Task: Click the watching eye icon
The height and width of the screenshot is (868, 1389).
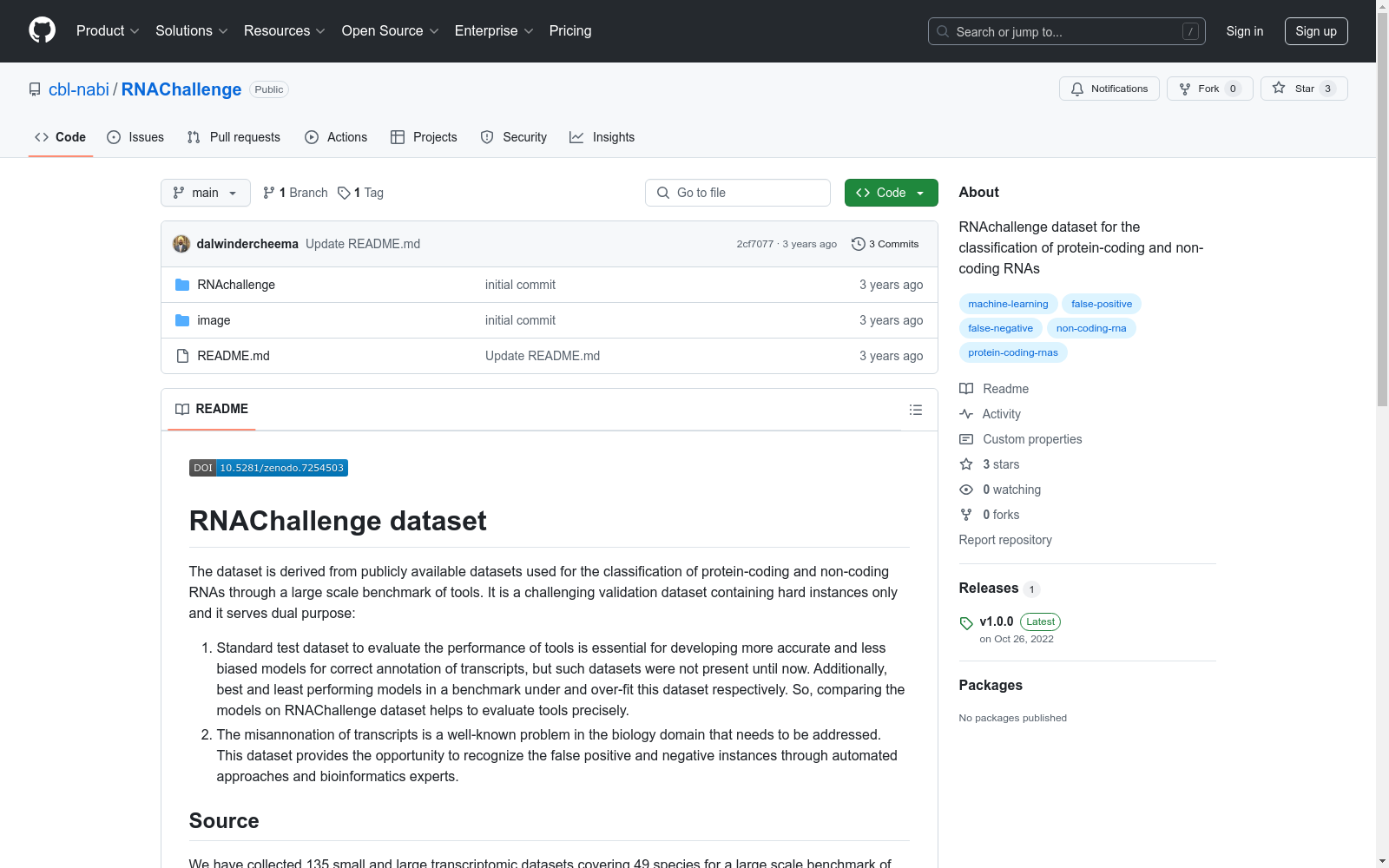Action: pos(966,490)
